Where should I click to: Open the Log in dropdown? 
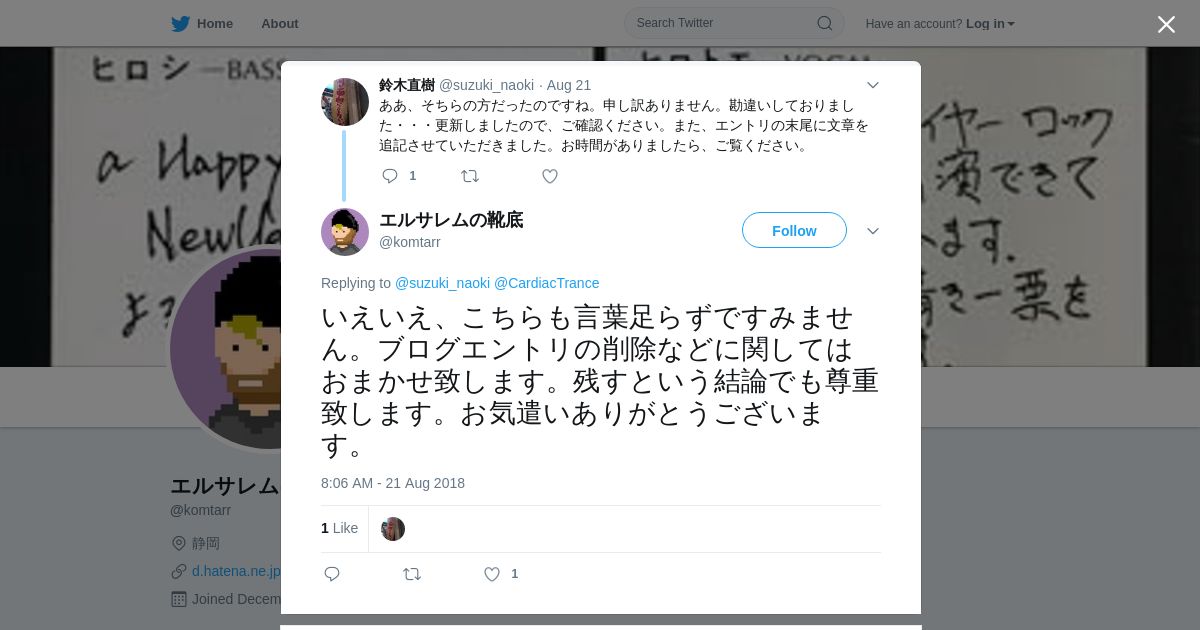coord(990,24)
